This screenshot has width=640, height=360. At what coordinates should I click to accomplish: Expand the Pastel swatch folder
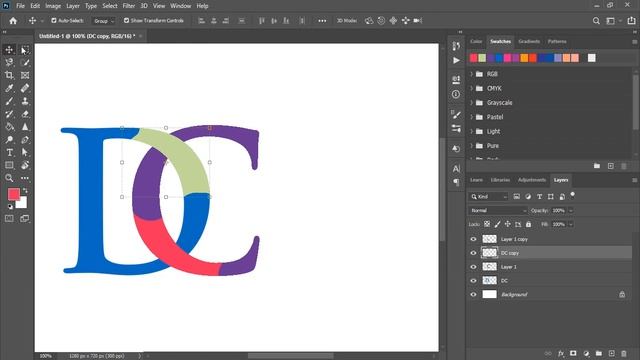coord(472,117)
